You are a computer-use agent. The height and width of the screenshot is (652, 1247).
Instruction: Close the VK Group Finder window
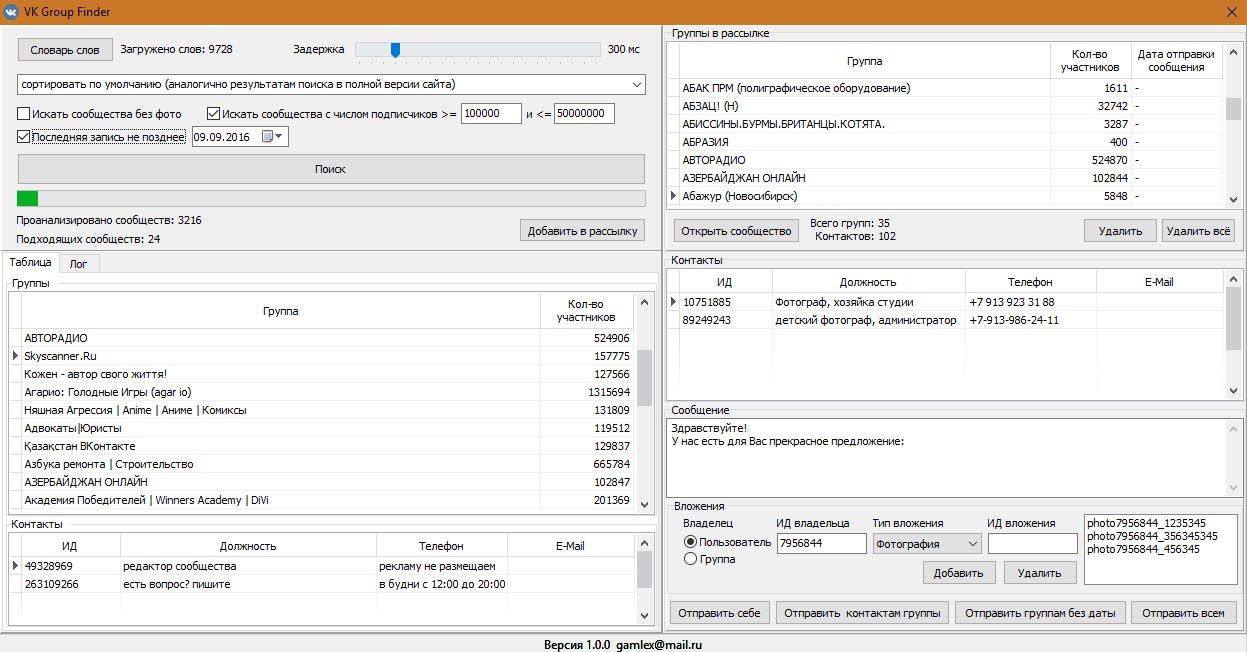[1231, 12]
